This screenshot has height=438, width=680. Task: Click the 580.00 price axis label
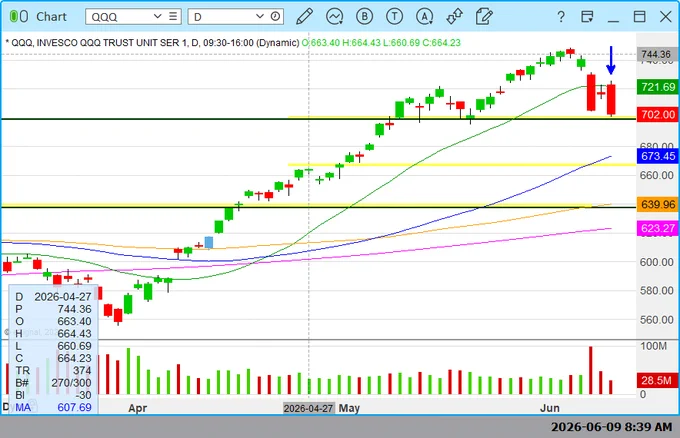657,291
